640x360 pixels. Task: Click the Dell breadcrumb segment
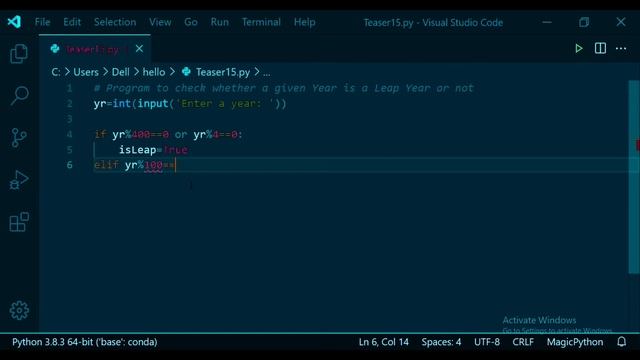(x=121, y=72)
